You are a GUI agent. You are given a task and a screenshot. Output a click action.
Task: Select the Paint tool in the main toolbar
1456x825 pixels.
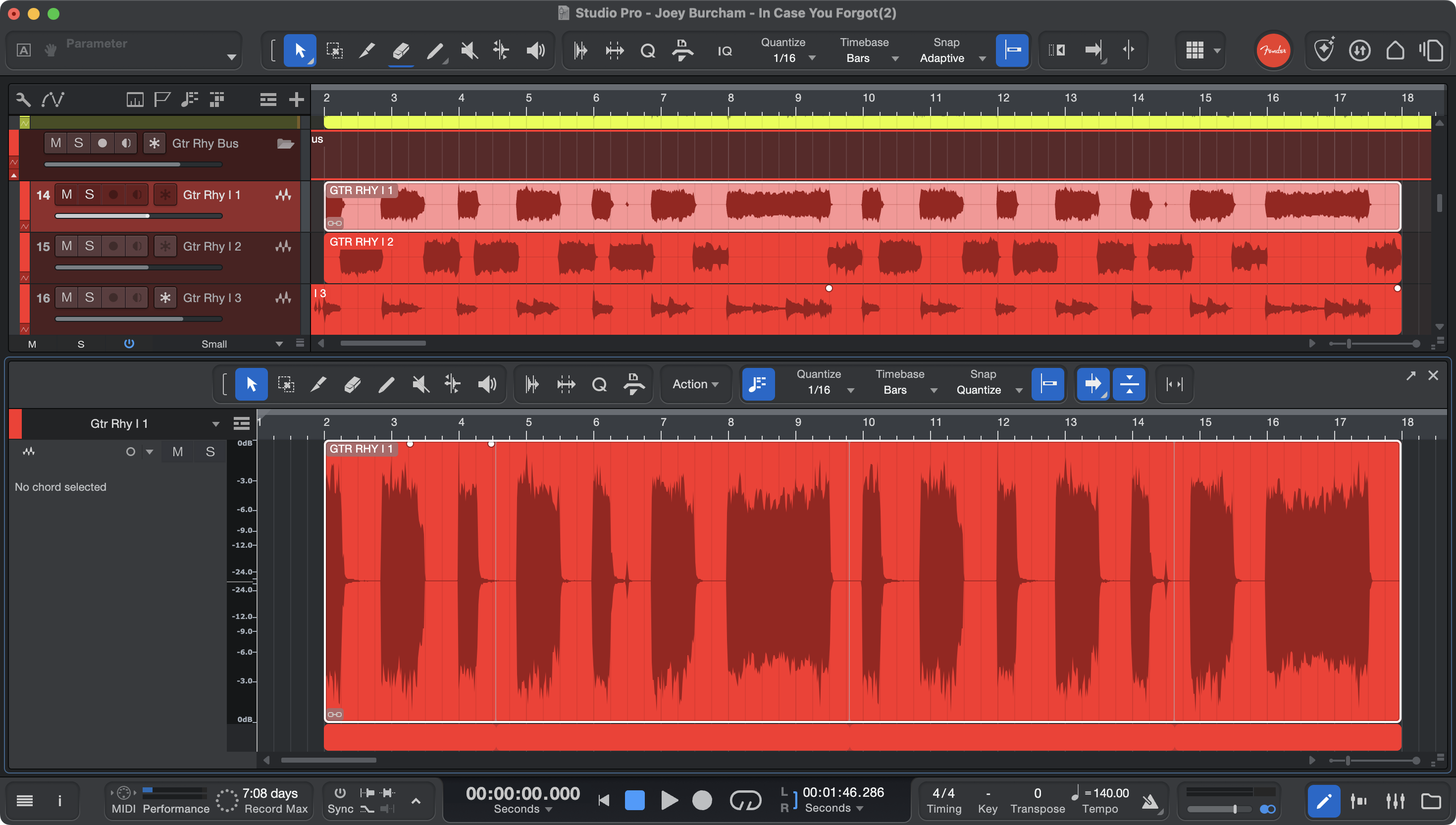[434, 51]
